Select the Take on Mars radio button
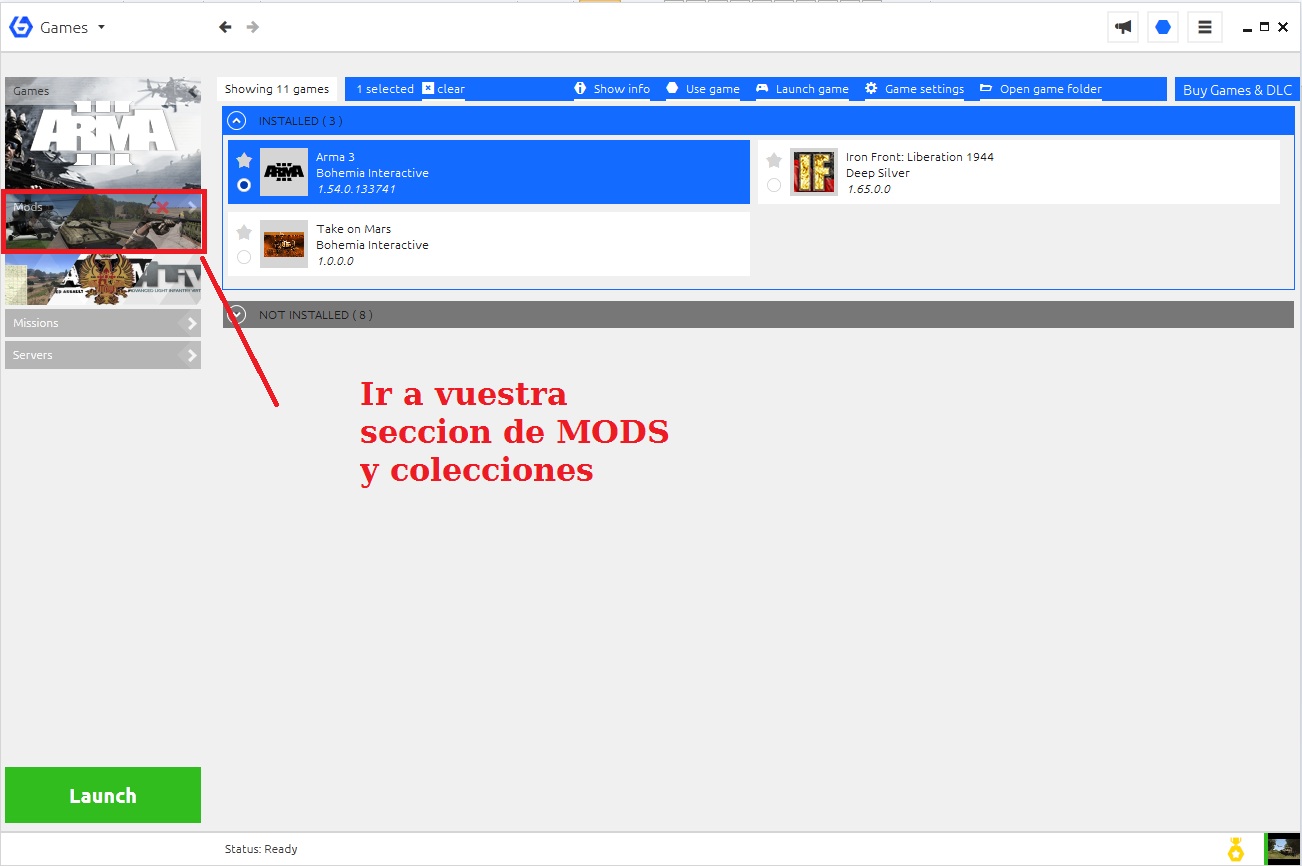1302x866 pixels. 244,257
